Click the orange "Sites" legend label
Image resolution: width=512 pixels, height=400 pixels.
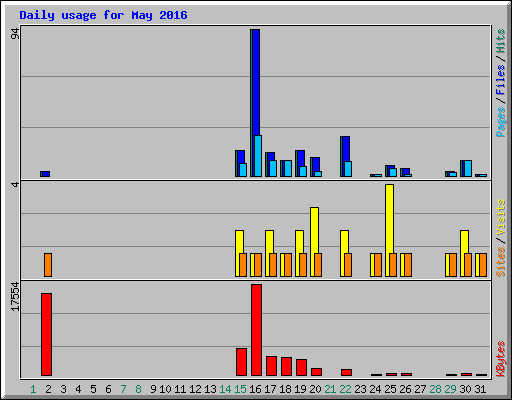(x=500, y=262)
